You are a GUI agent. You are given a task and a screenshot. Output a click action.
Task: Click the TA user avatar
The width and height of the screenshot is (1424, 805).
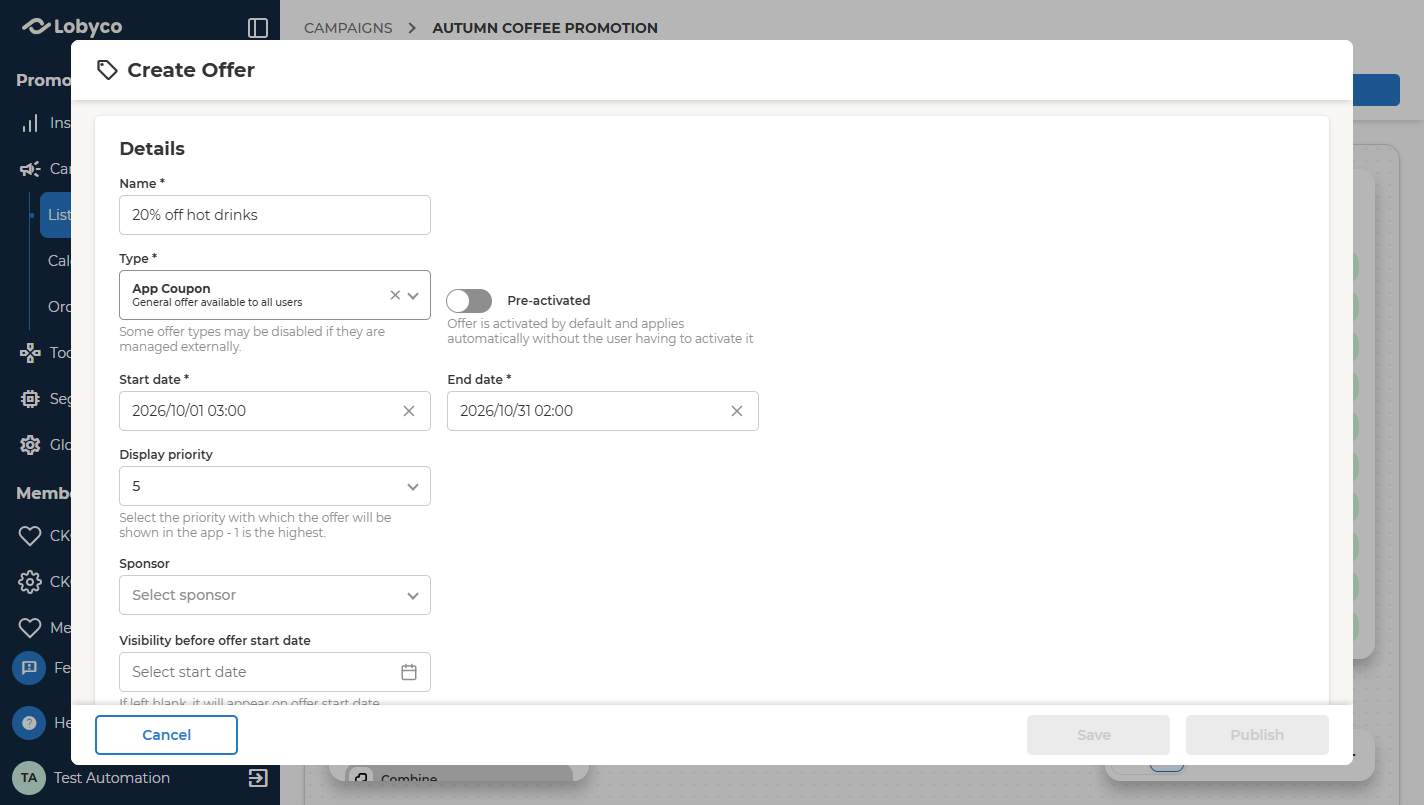29,777
